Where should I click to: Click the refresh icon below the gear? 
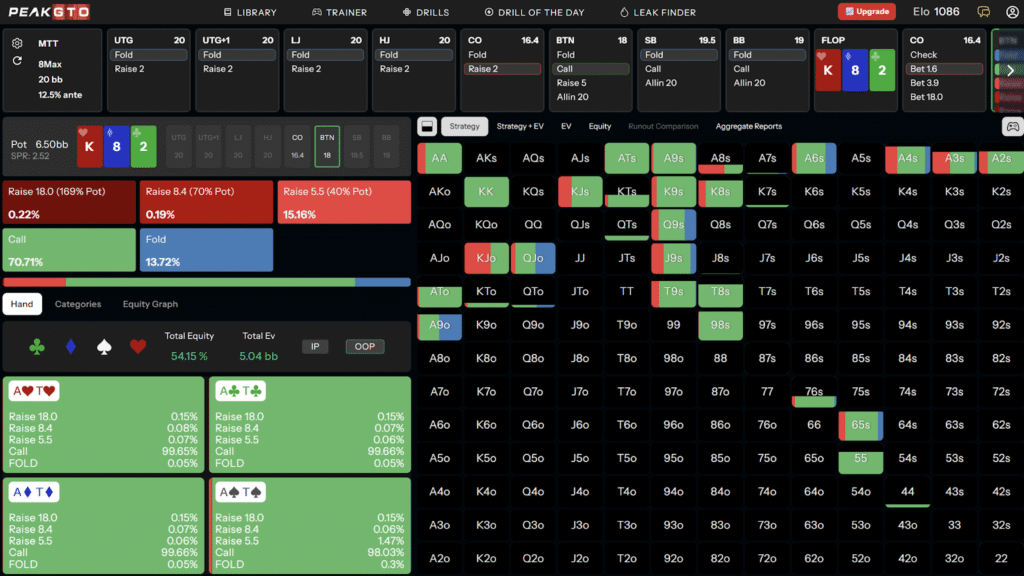coord(17,61)
